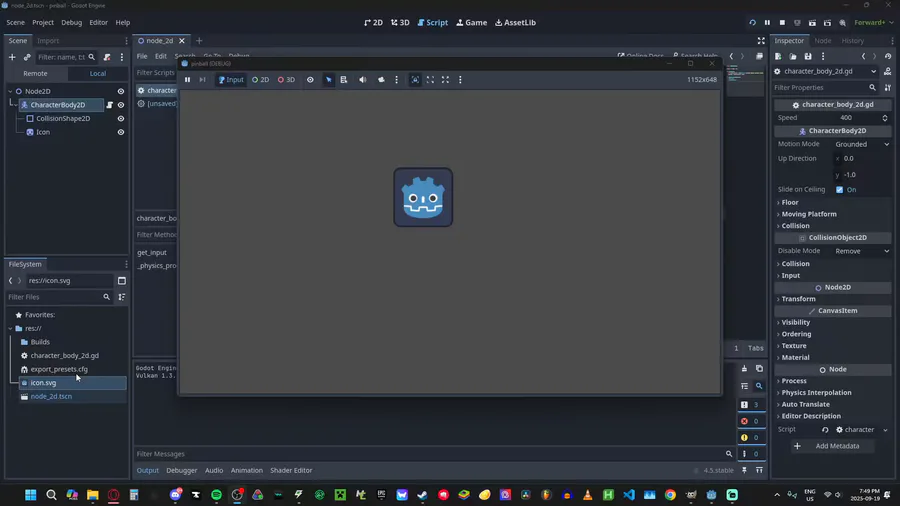
Task: Click the Movie Maker mode icon
Action: pos(843,23)
